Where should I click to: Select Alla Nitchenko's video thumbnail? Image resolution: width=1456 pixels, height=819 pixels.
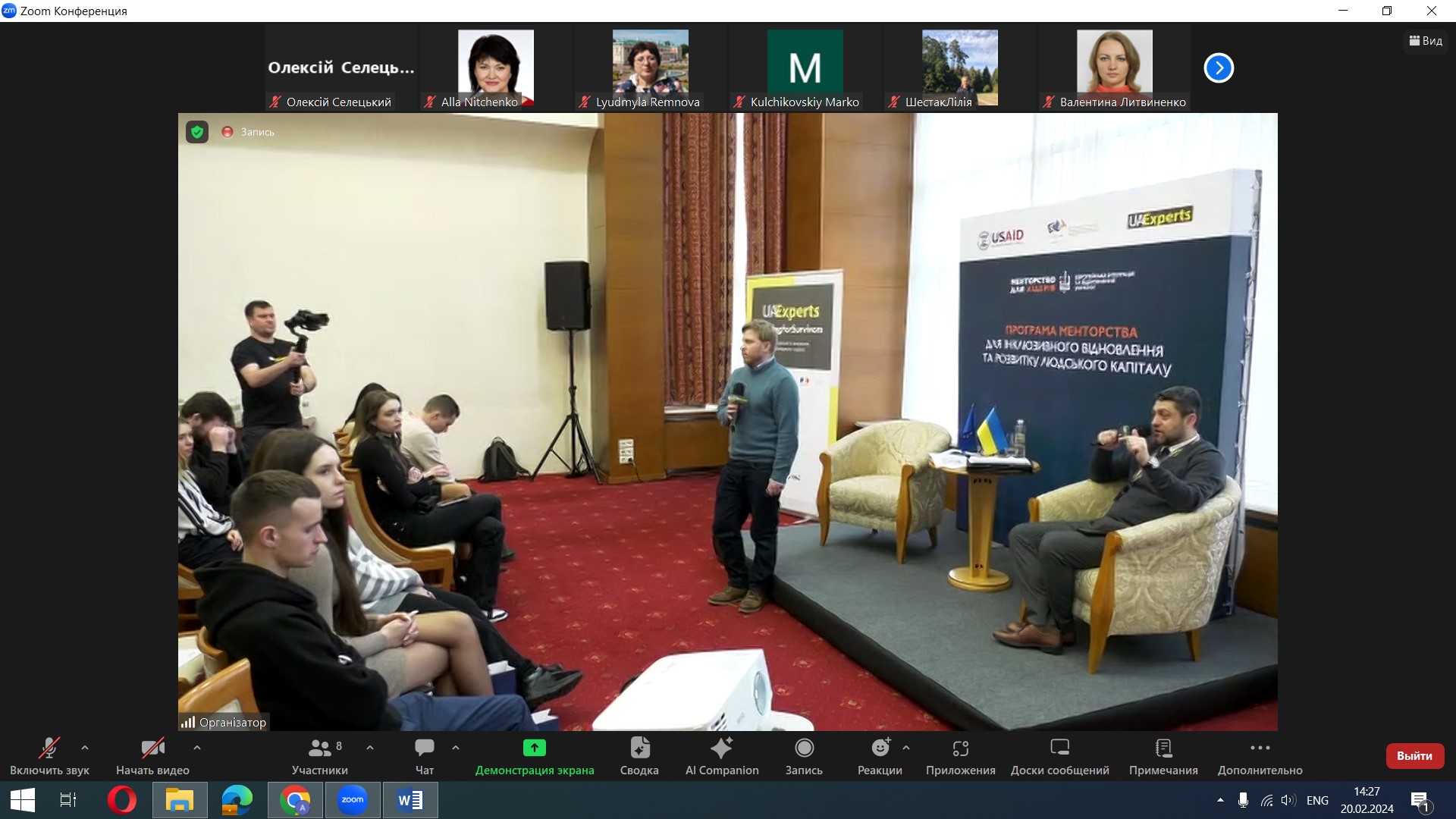(495, 68)
